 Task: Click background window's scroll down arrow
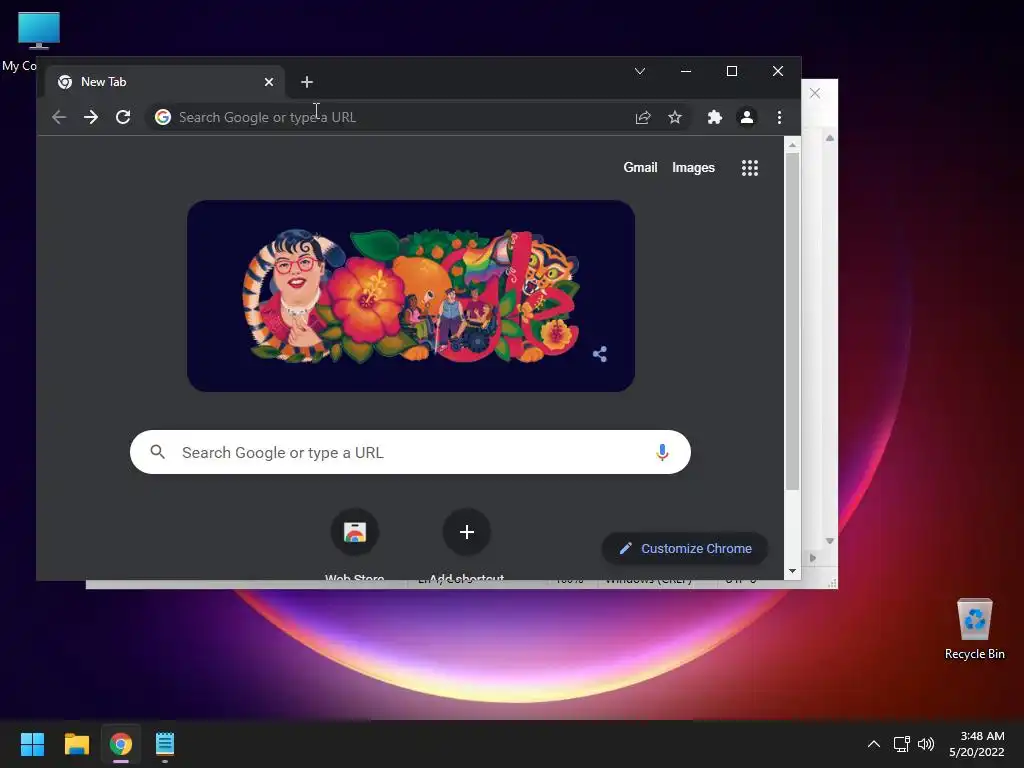point(829,541)
